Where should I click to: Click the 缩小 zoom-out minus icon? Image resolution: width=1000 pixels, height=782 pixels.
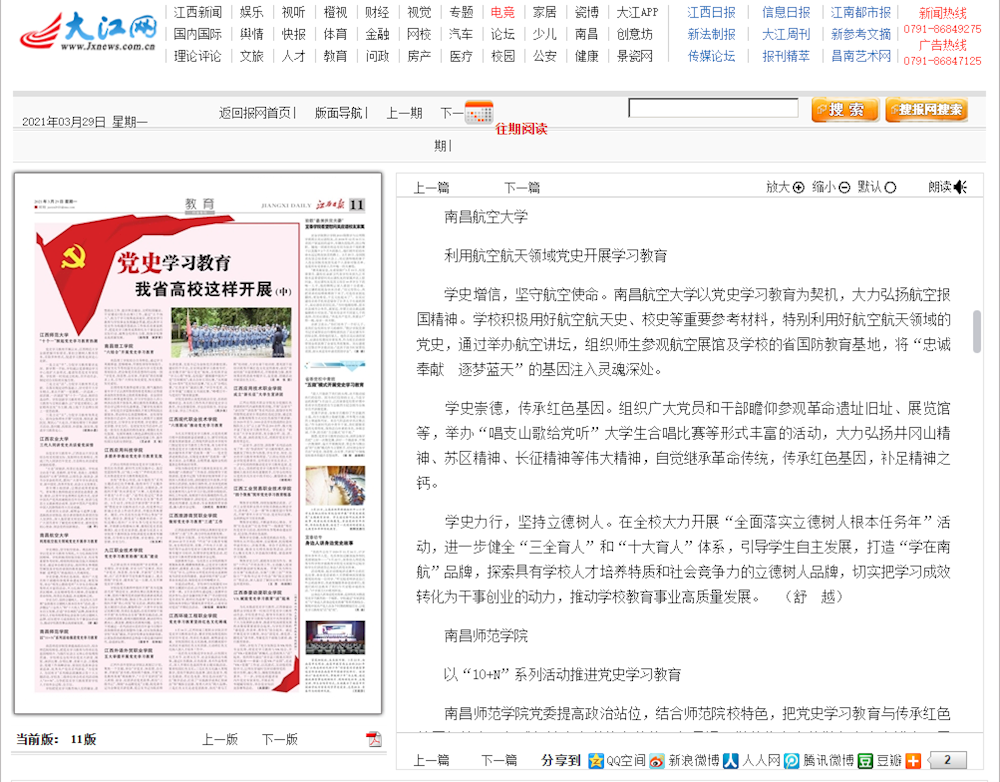pyautogui.click(x=844, y=187)
